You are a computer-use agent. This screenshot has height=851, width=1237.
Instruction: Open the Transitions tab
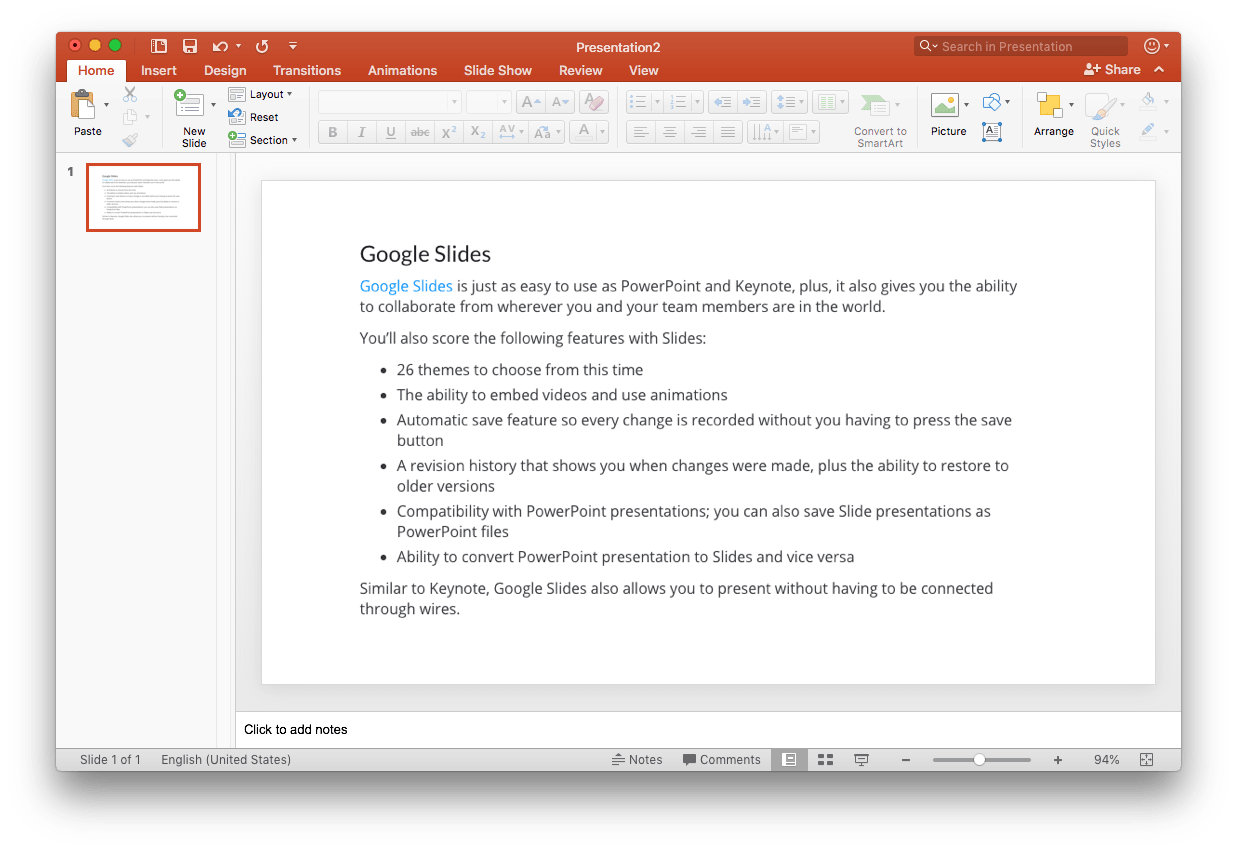click(307, 70)
